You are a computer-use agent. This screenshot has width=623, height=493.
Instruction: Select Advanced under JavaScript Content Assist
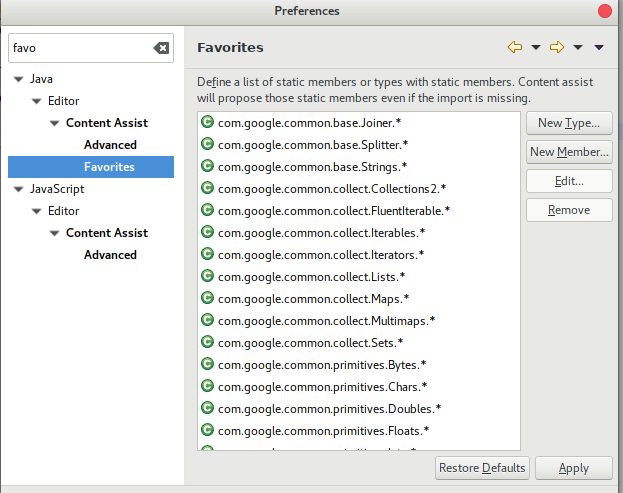110,255
